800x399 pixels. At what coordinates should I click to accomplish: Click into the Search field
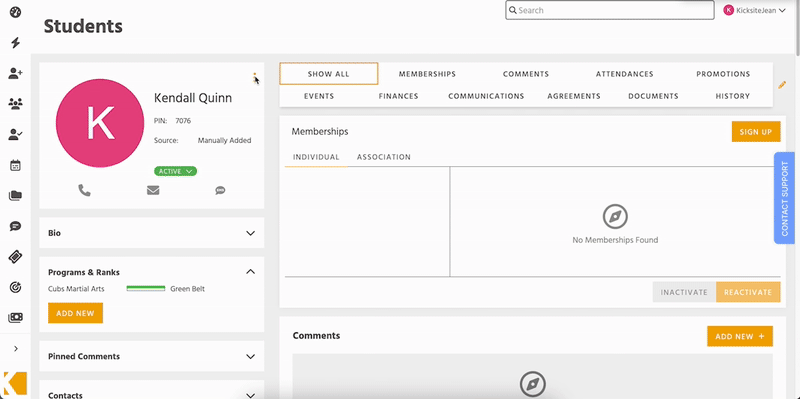[x=610, y=10]
